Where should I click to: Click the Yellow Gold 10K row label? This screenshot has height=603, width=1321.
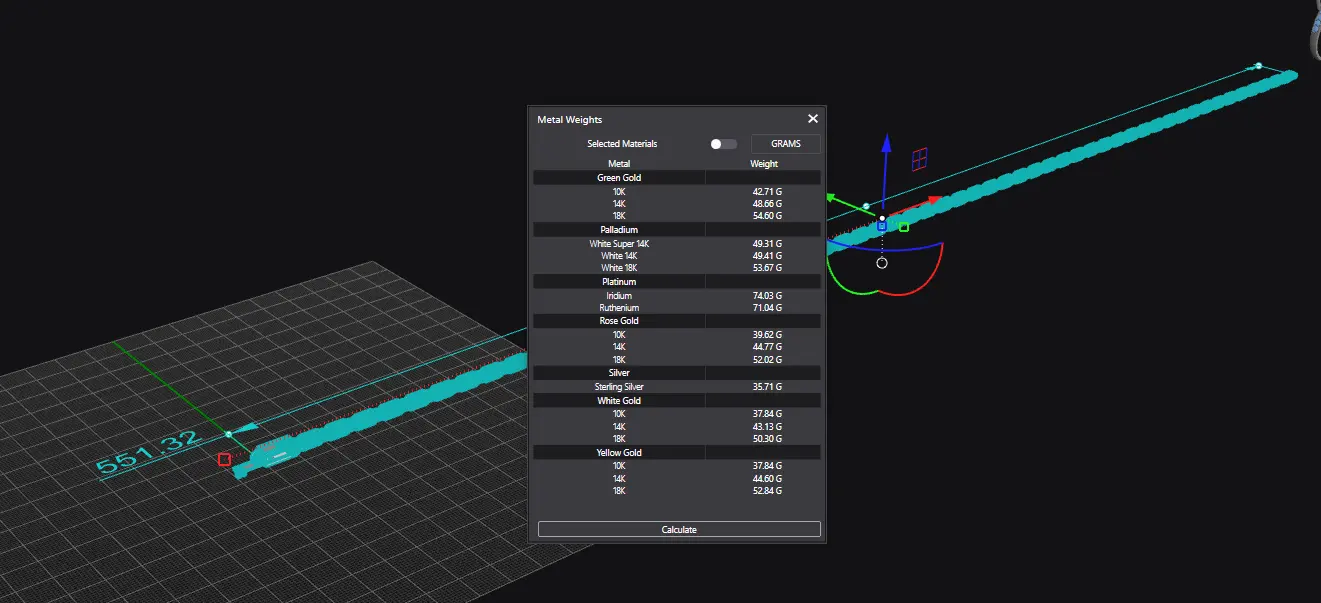(619, 466)
